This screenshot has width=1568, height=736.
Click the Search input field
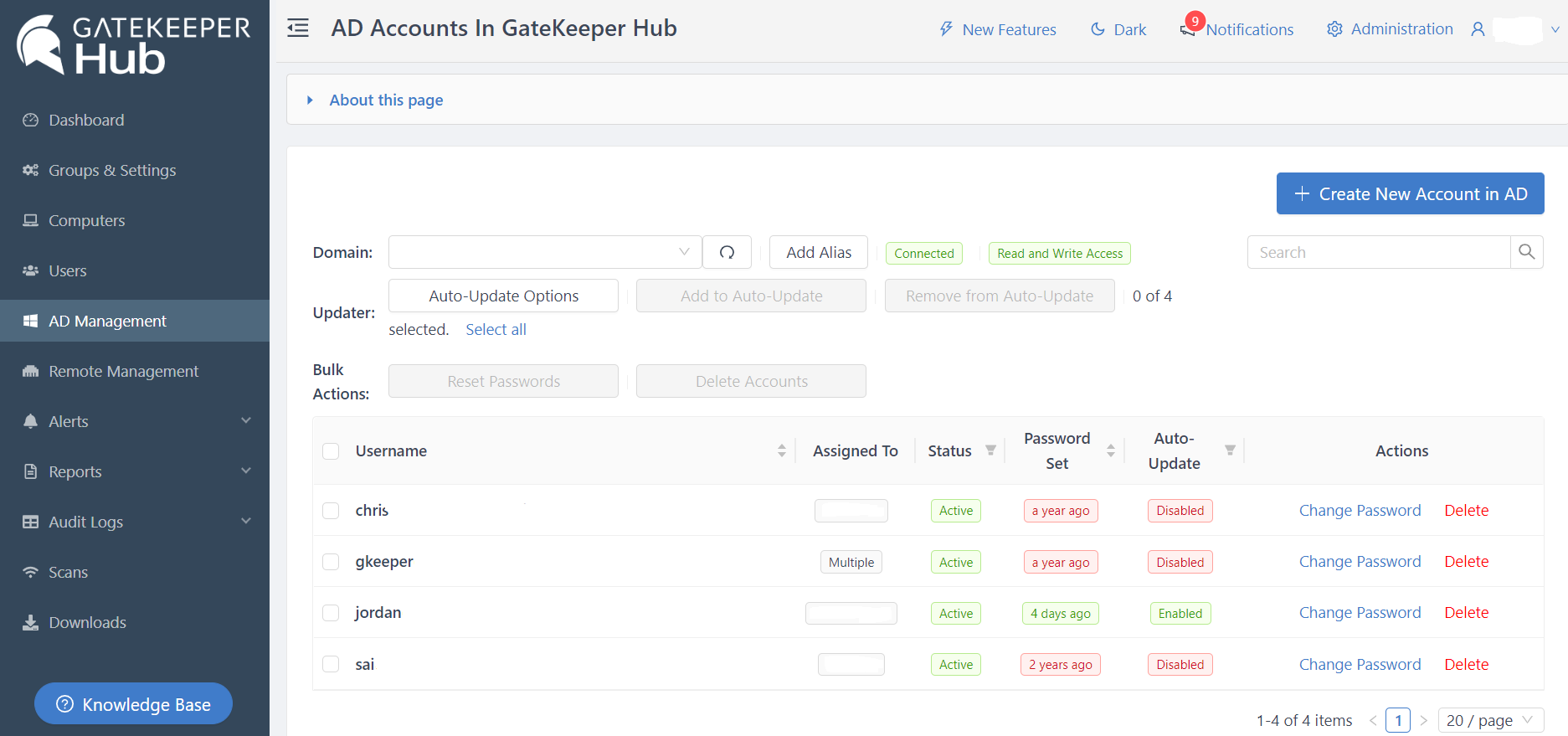(x=1379, y=252)
